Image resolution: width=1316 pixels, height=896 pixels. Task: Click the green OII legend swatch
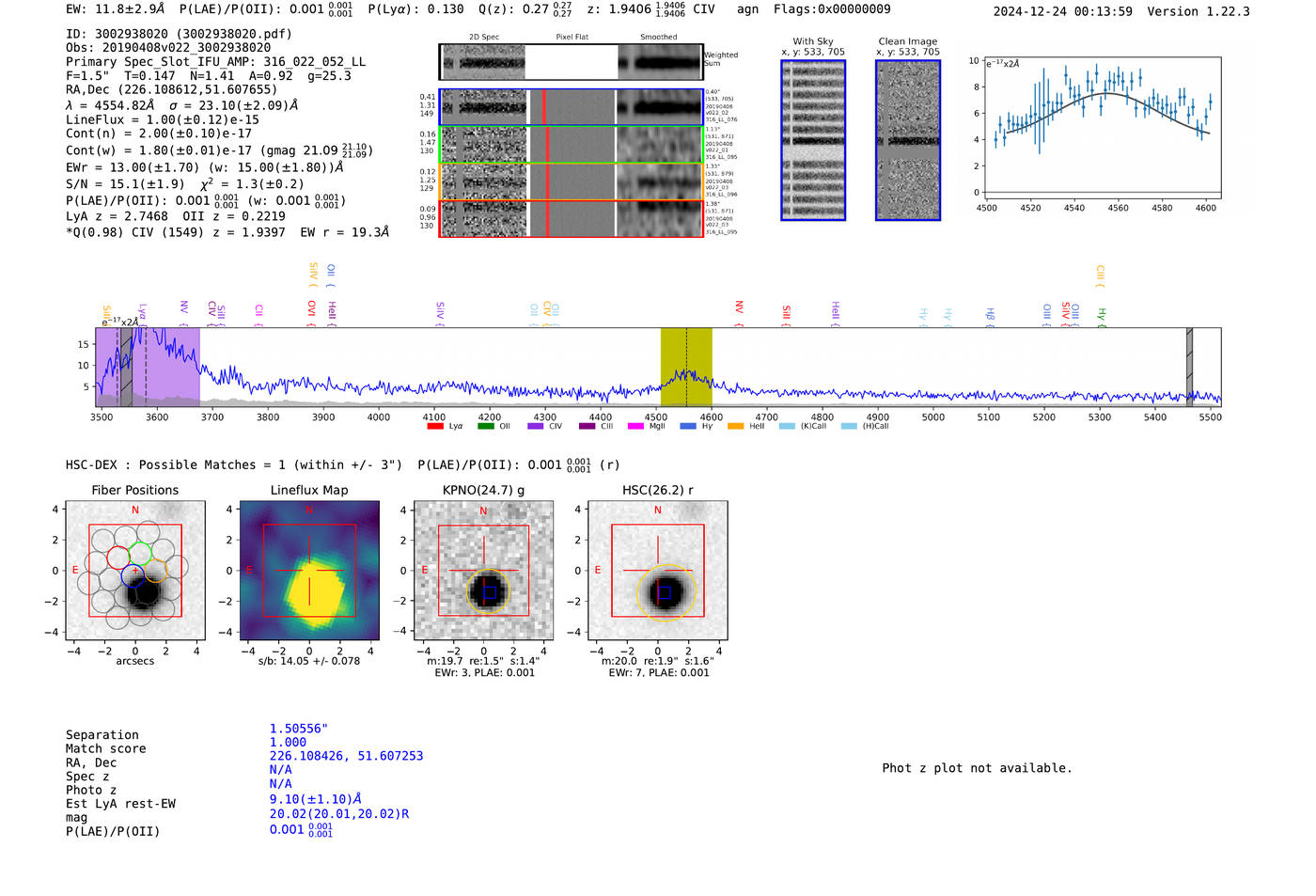point(485,426)
